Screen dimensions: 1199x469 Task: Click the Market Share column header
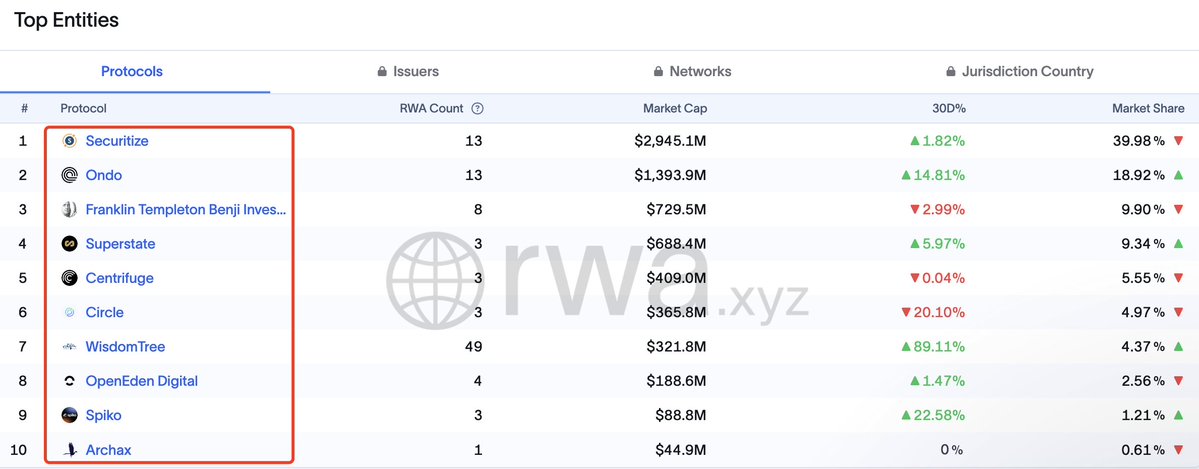1148,109
